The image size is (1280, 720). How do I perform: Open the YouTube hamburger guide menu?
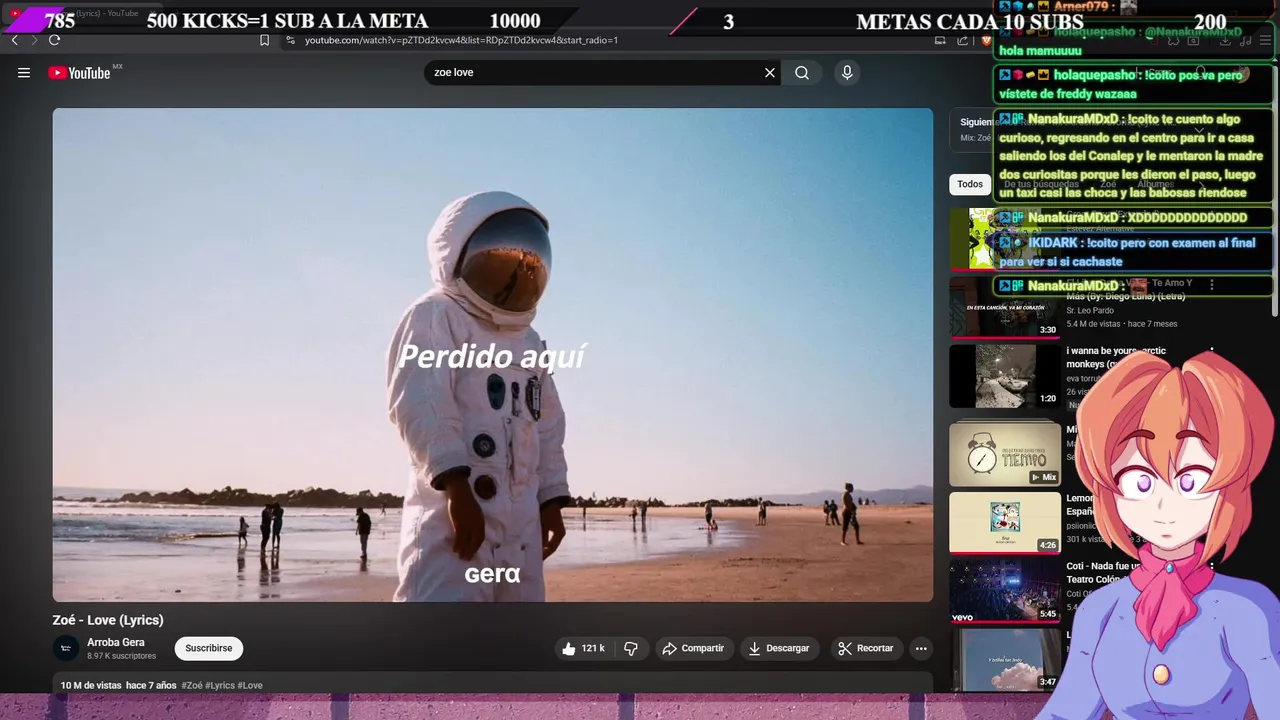coord(24,72)
